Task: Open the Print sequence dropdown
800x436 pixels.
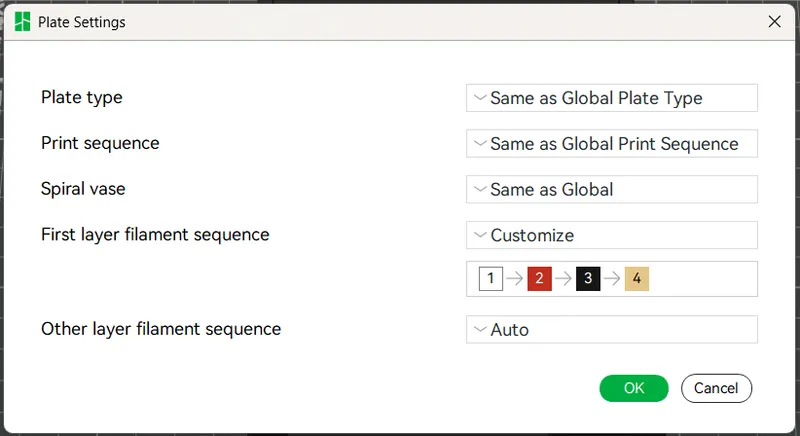Action: (x=612, y=144)
